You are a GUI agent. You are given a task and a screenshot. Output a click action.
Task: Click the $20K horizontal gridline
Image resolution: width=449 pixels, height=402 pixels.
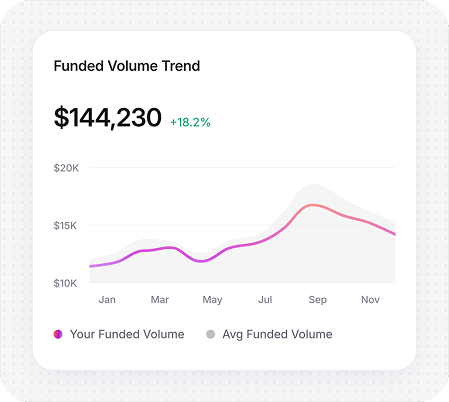tap(242, 167)
